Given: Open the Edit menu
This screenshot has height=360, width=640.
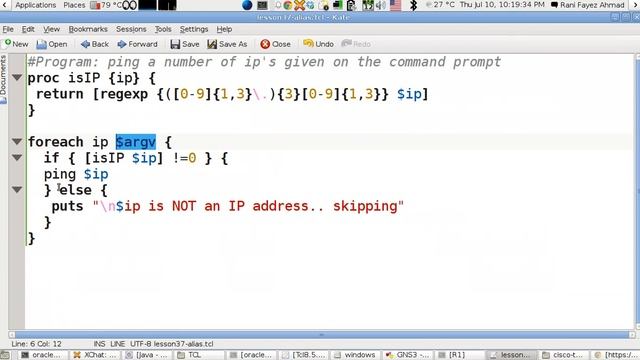Looking at the screenshot, I should (28, 29).
